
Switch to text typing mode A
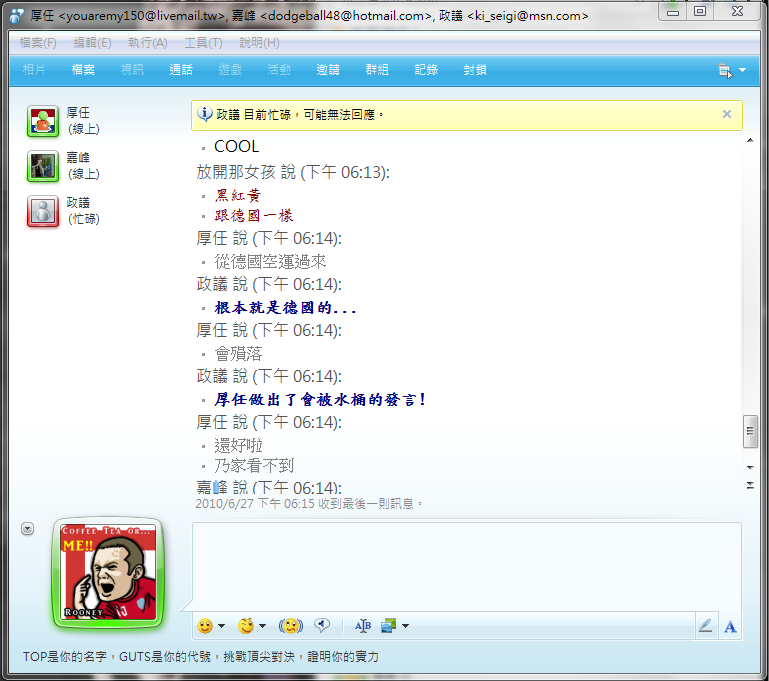click(730, 627)
